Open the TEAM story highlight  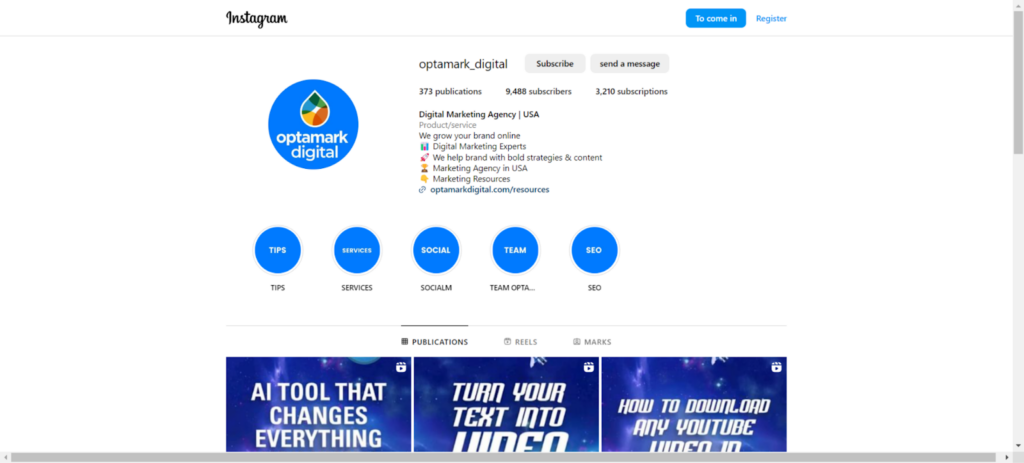[x=515, y=250]
